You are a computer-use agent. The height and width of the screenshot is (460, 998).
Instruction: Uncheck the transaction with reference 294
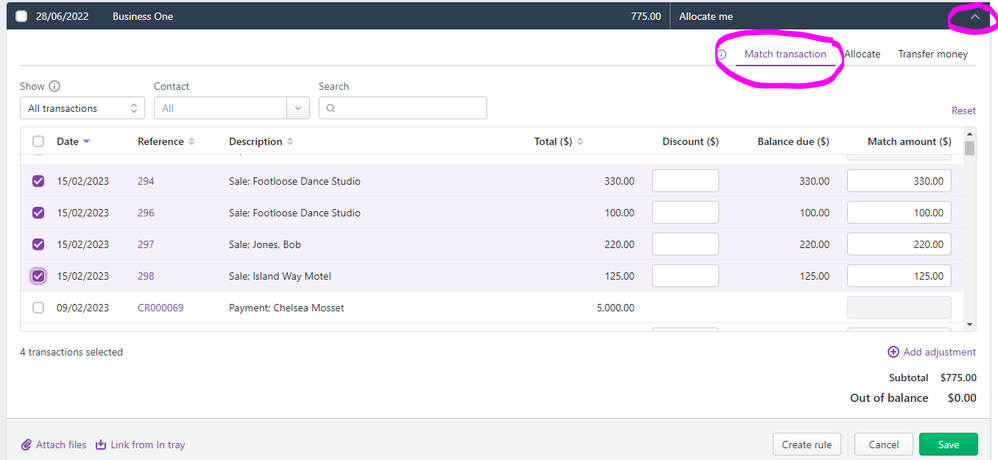pos(38,181)
